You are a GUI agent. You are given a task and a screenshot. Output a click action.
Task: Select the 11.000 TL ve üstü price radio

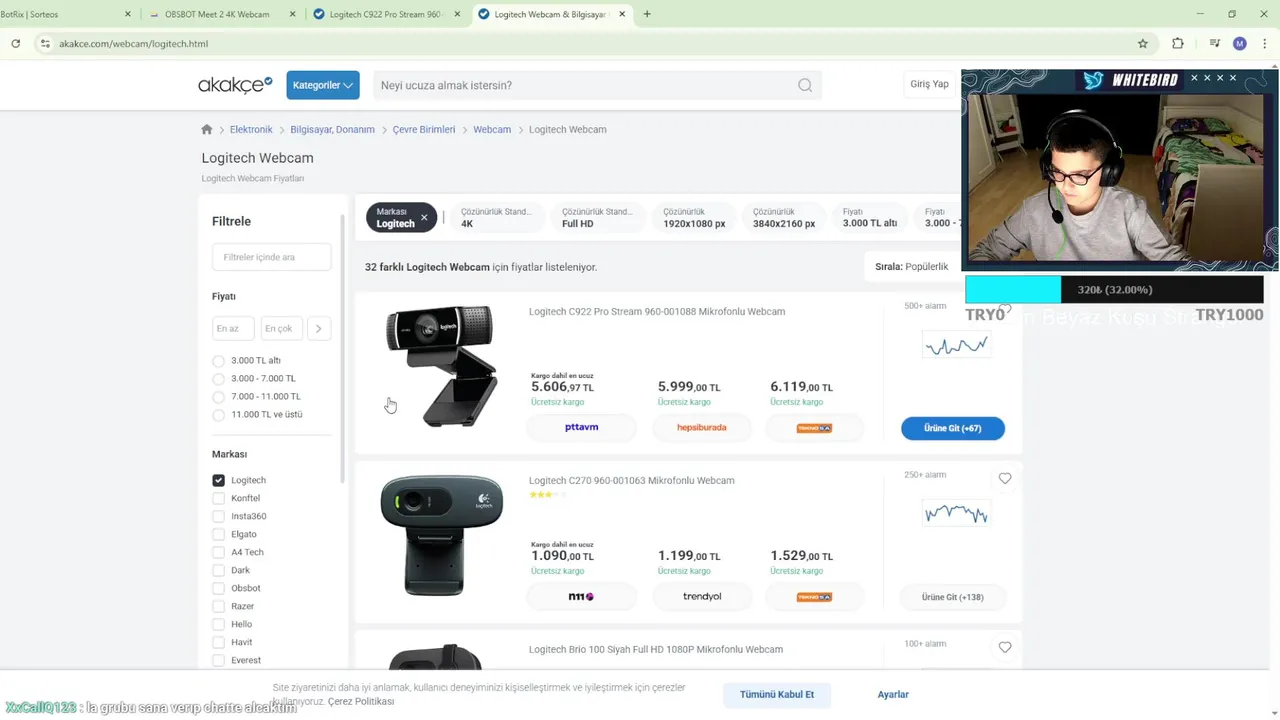[x=218, y=415]
